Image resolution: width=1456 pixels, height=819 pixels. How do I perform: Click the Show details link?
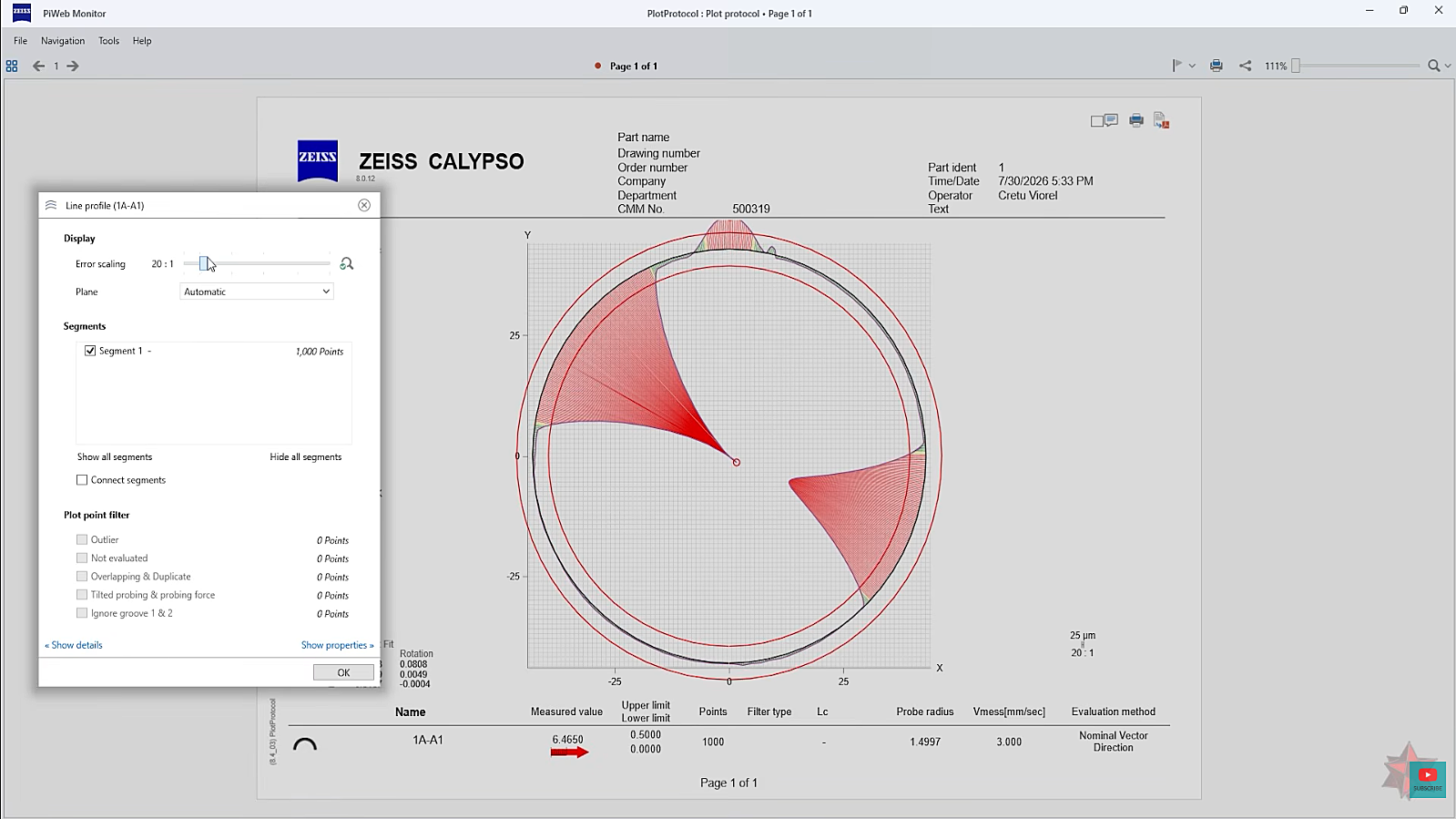click(74, 645)
